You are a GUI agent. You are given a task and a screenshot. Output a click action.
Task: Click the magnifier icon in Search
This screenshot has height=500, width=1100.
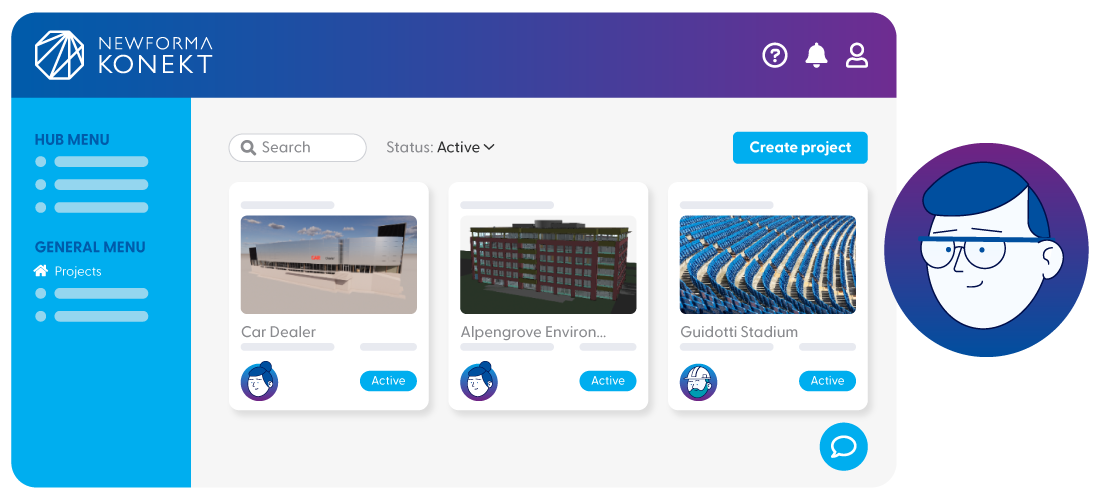point(248,148)
